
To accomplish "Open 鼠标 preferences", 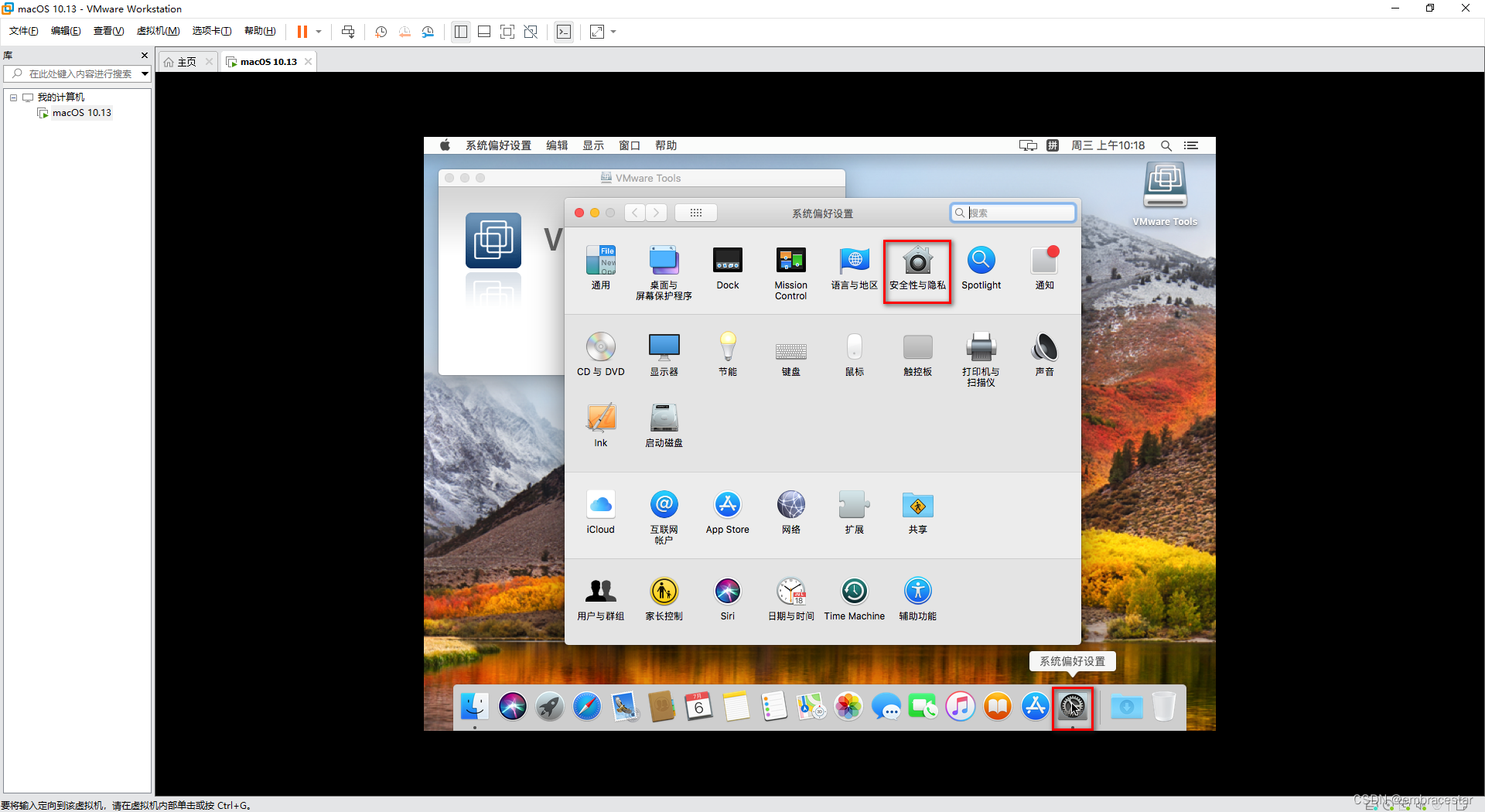I will coord(855,355).
